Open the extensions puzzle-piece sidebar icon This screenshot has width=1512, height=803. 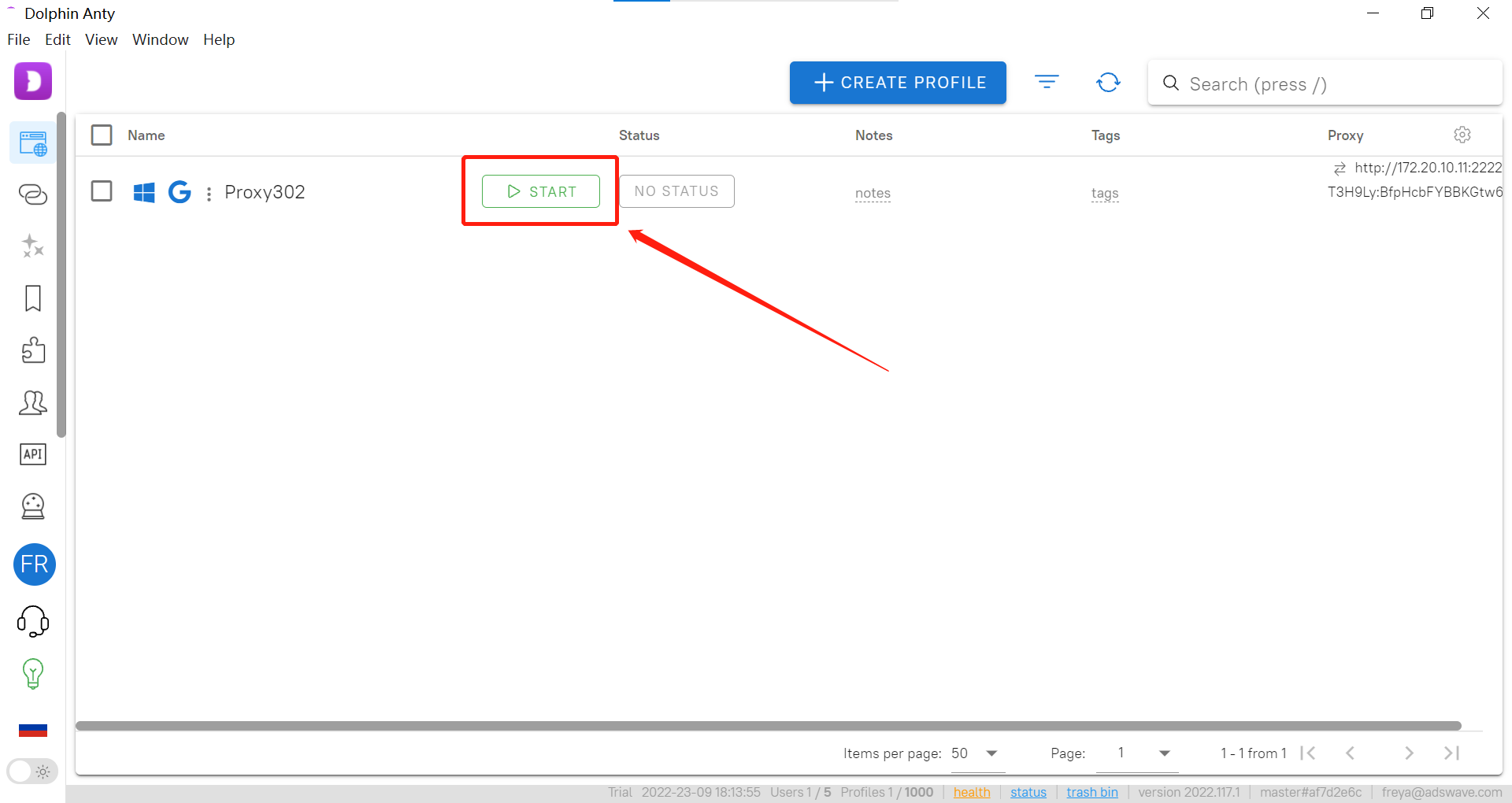(33, 350)
